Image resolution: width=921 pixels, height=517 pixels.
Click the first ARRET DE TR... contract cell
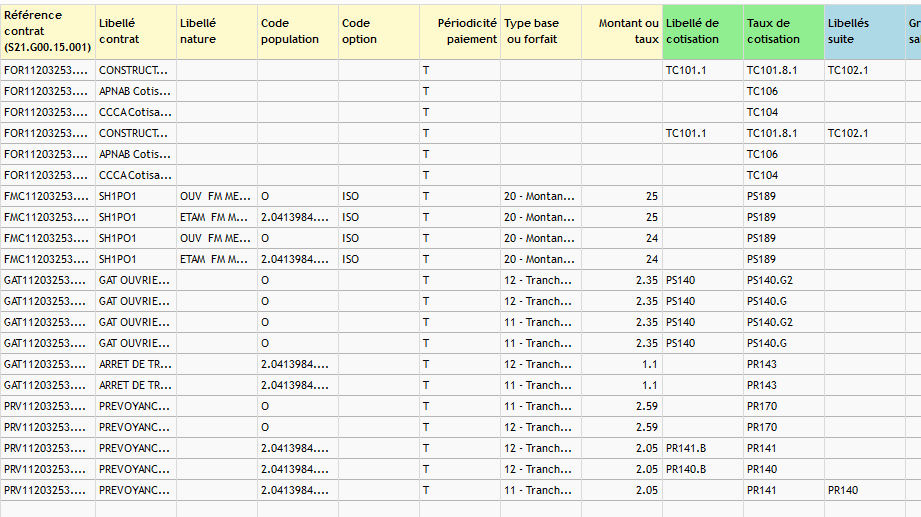136,364
